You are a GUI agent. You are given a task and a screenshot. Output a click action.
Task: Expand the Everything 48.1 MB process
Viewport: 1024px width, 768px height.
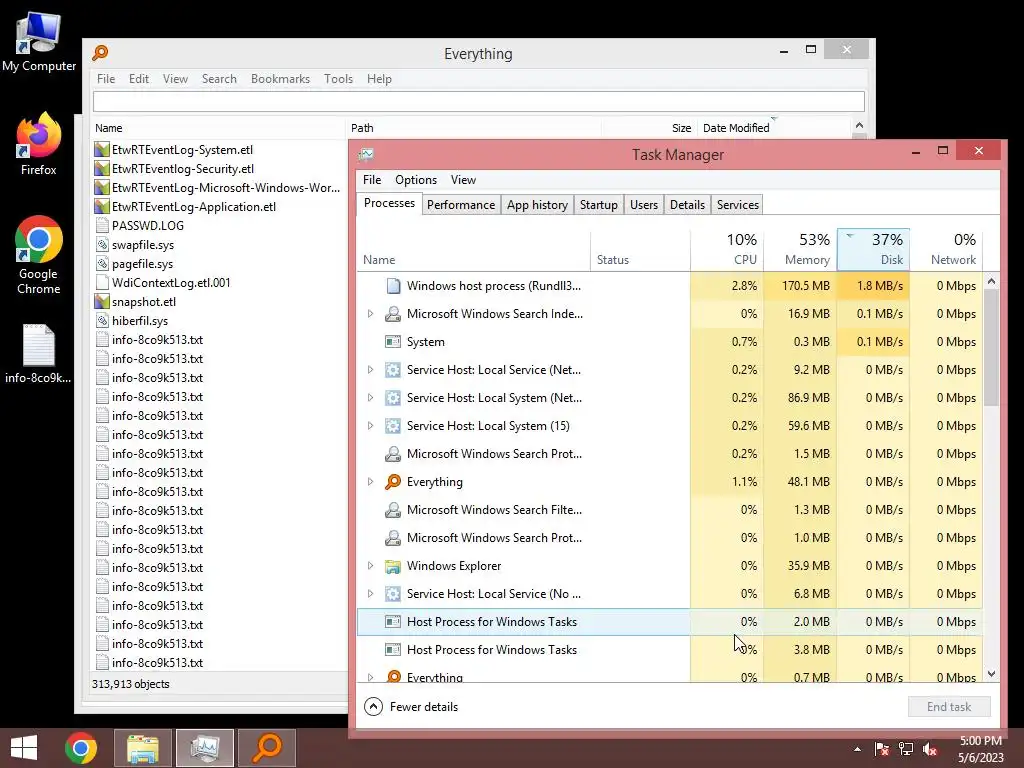pos(370,482)
